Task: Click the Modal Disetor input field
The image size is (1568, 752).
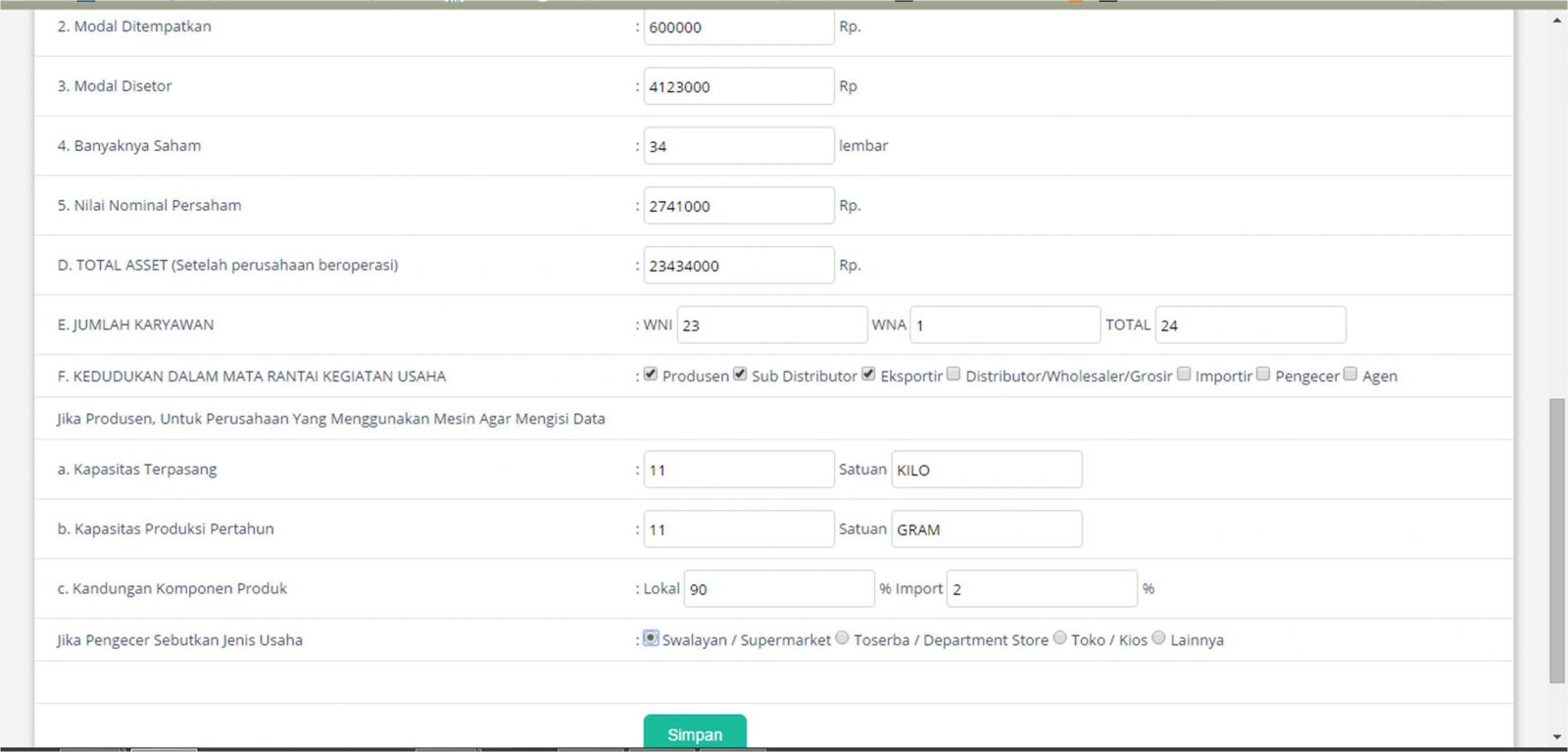Action: (738, 86)
